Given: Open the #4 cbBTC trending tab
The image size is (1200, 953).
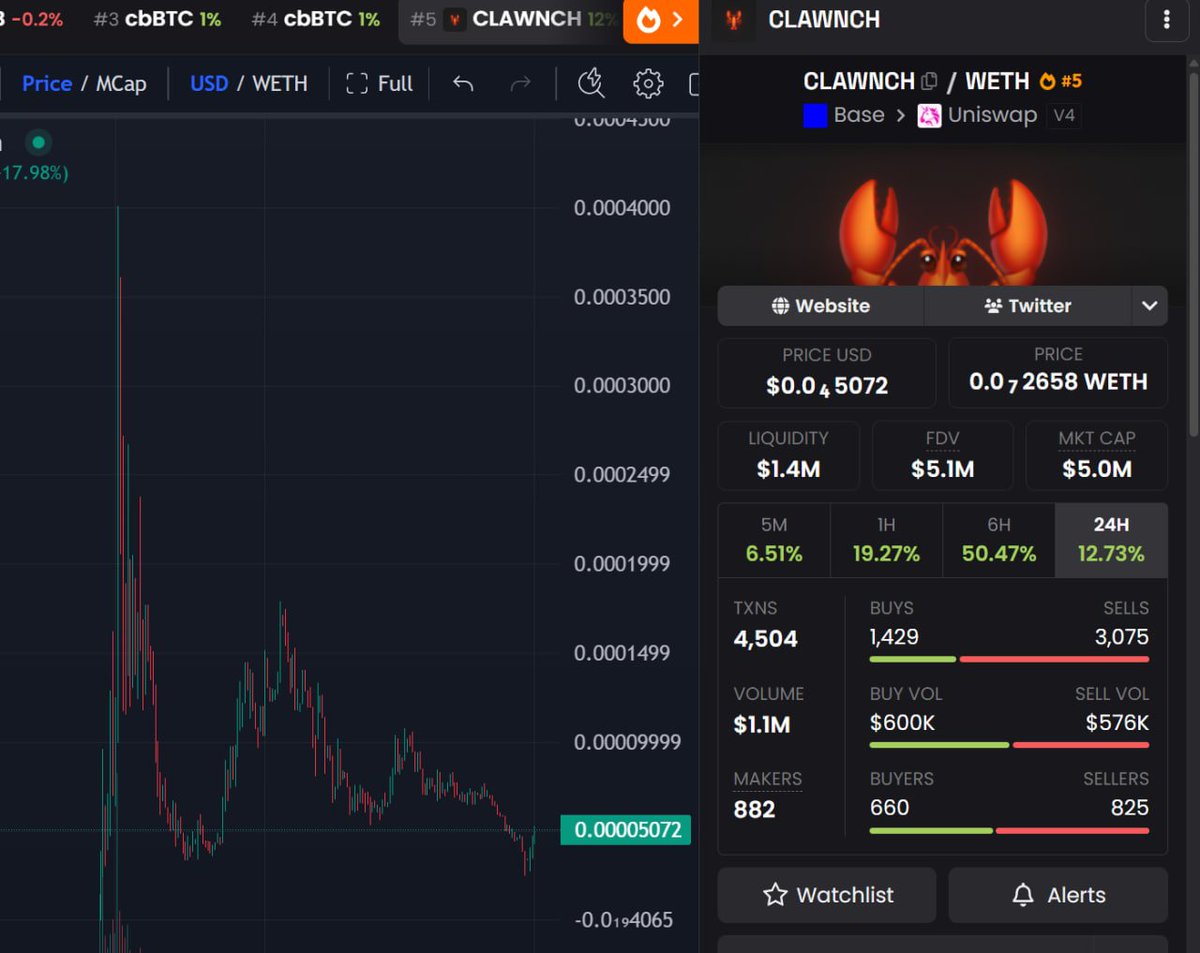Looking at the screenshot, I should pyautogui.click(x=315, y=20).
